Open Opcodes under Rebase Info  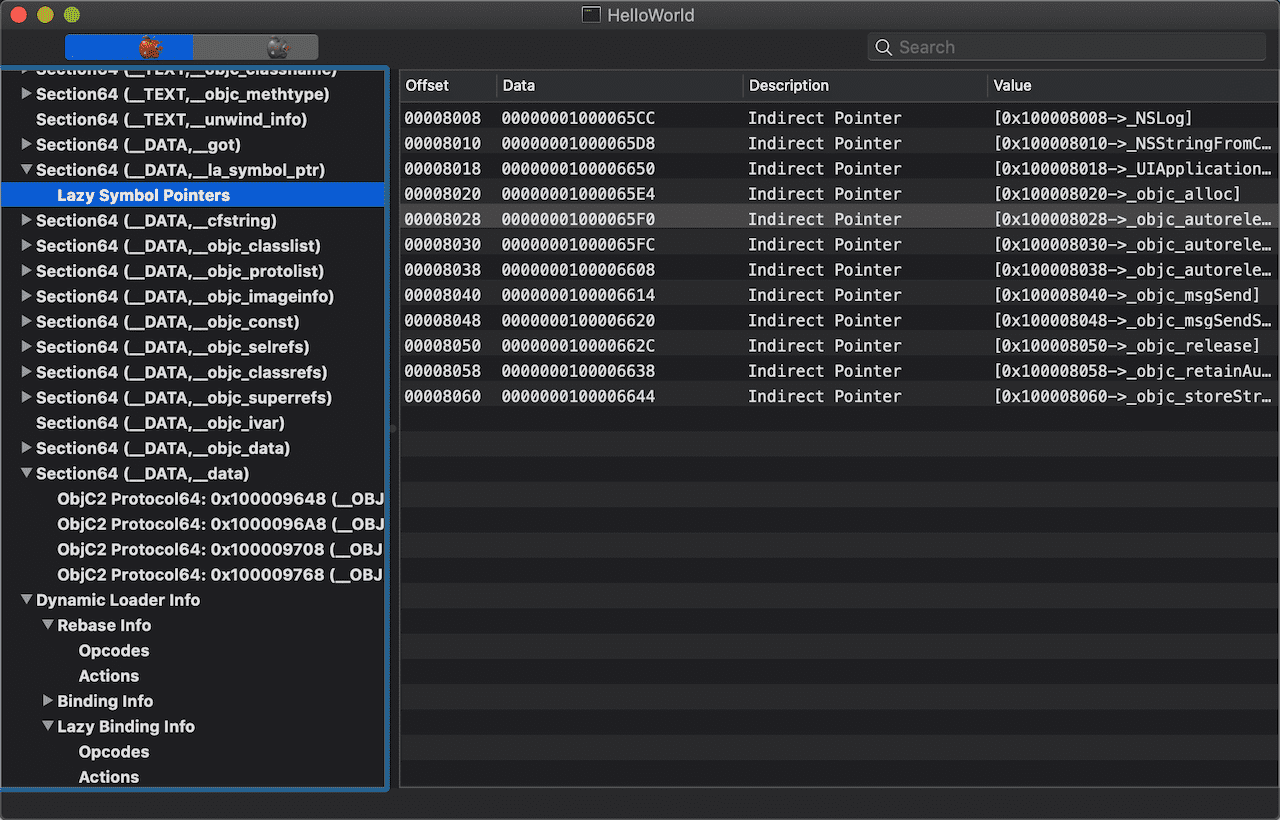click(114, 650)
